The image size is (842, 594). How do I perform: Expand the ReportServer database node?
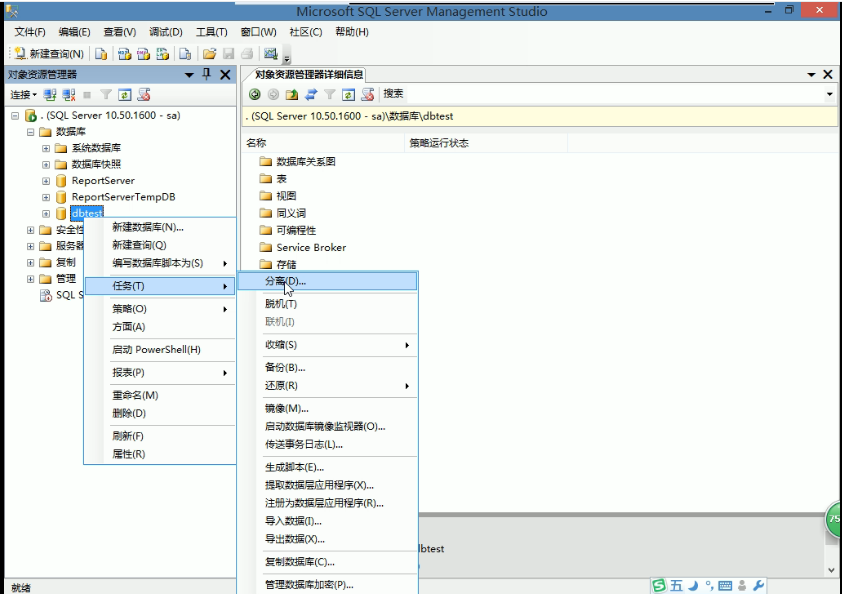(46, 181)
